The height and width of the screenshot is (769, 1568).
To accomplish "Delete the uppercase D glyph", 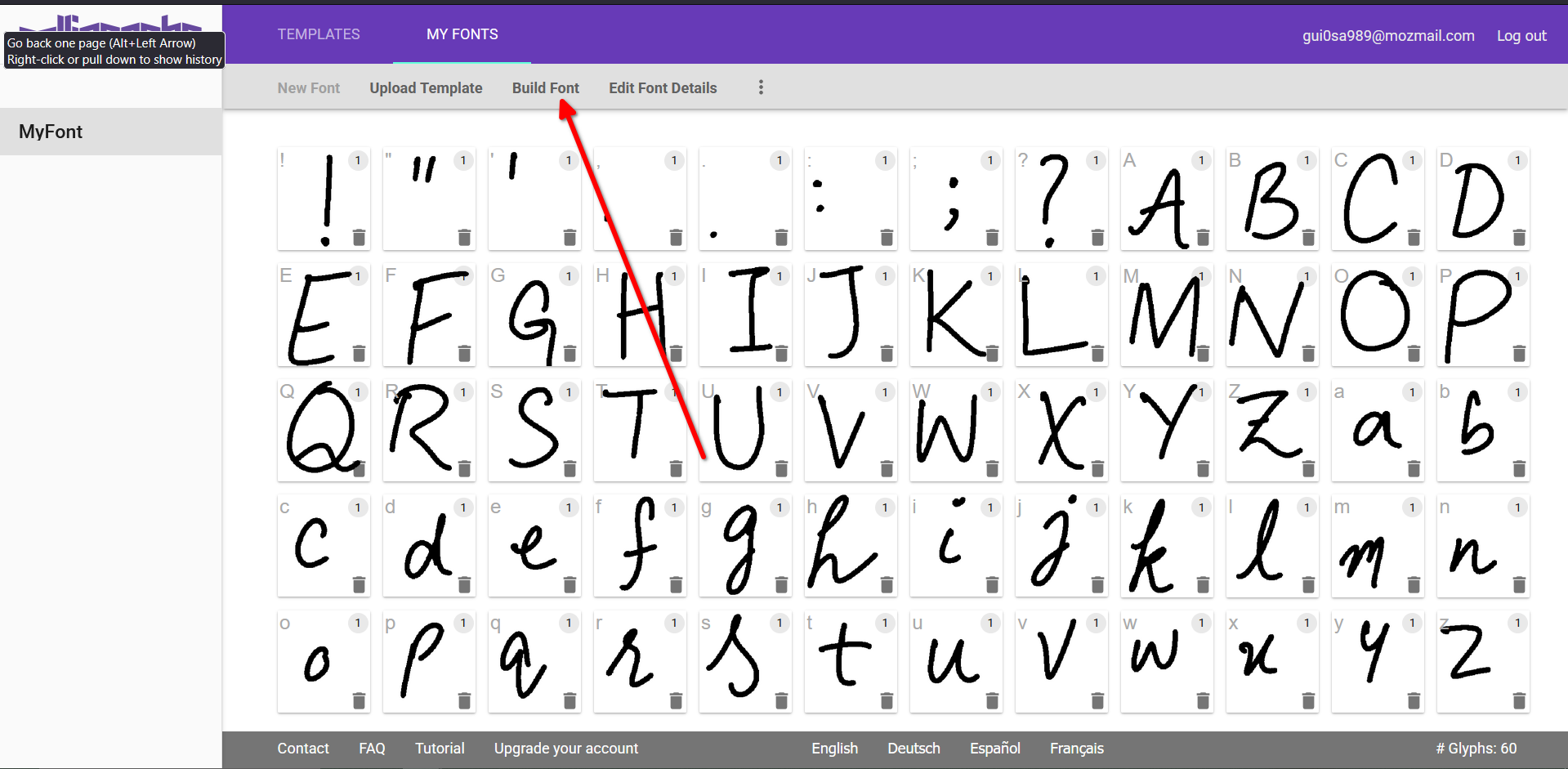I will point(1519,238).
